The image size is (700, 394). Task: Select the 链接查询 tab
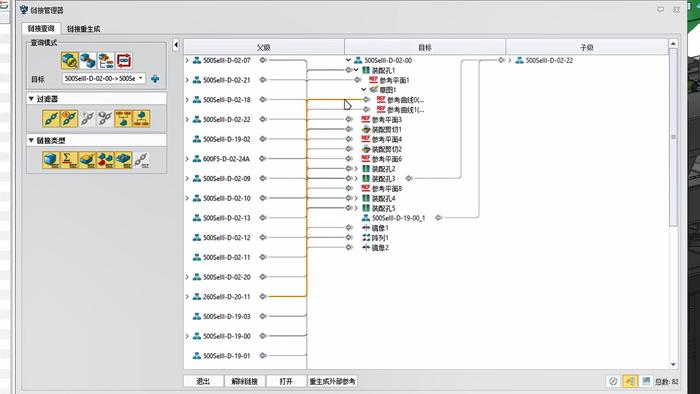pyautogui.click(x=41, y=29)
